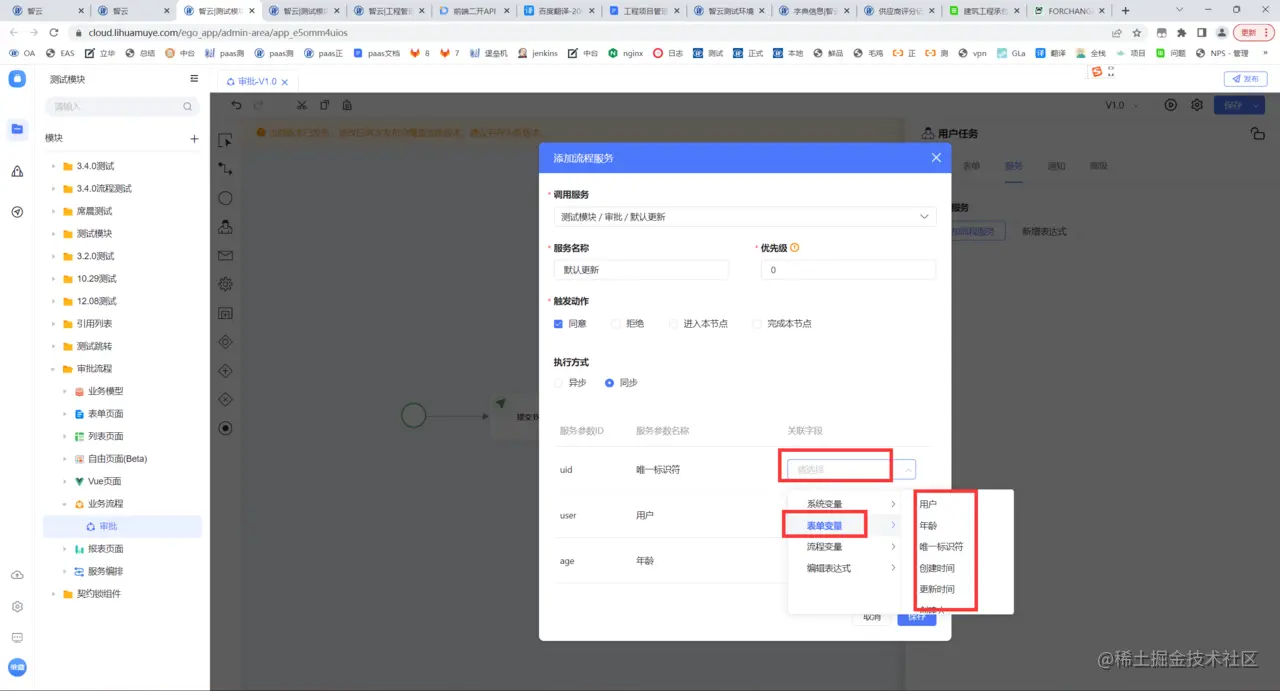Select the sub-process box tool
Viewport: 1280px width, 691px height.
coord(225,313)
